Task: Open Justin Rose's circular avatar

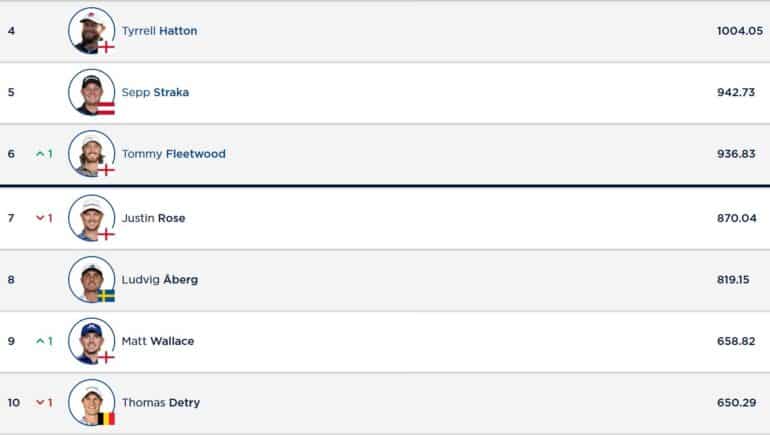Action: [x=91, y=218]
